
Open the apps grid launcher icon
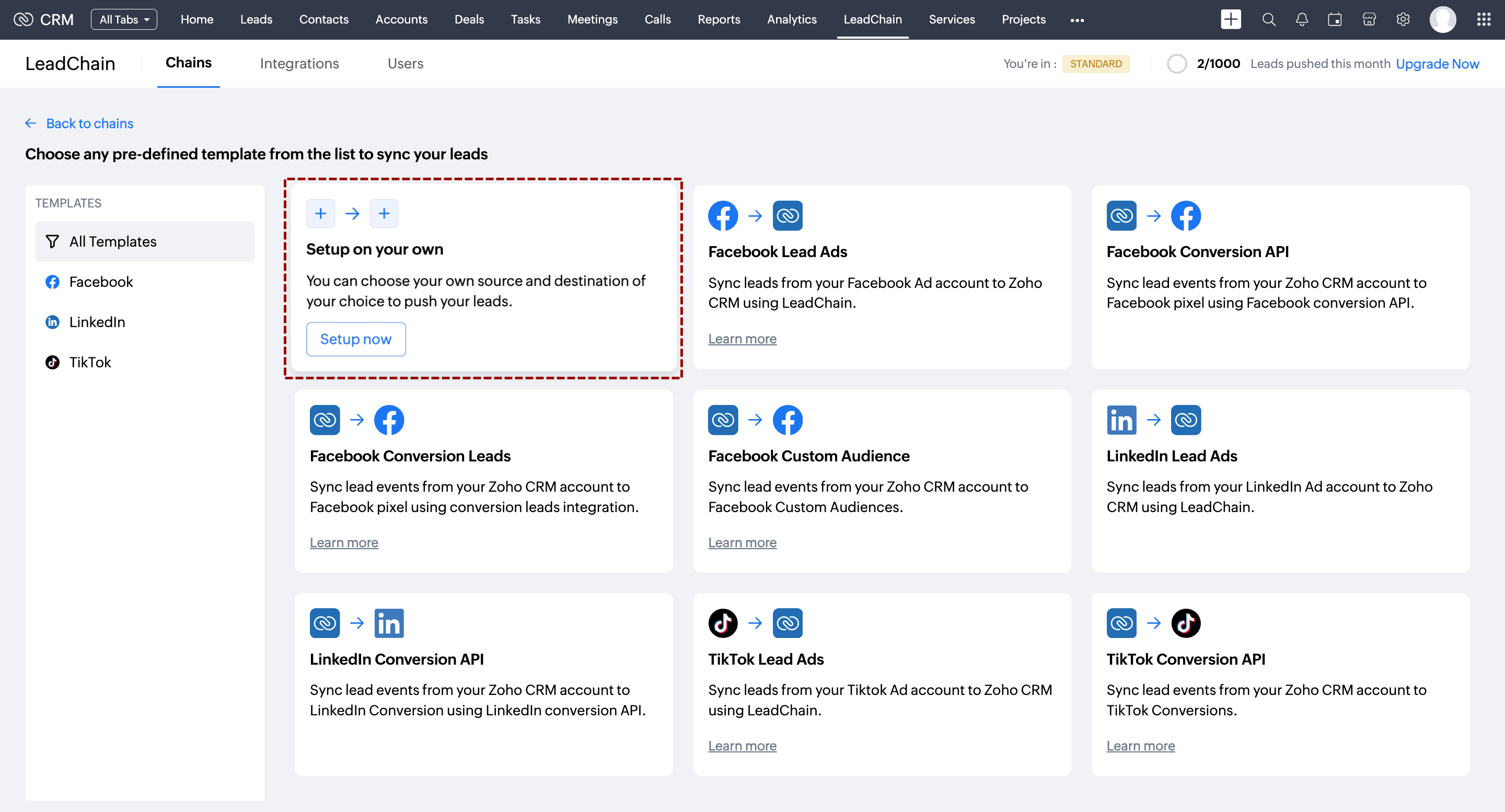tap(1484, 19)
